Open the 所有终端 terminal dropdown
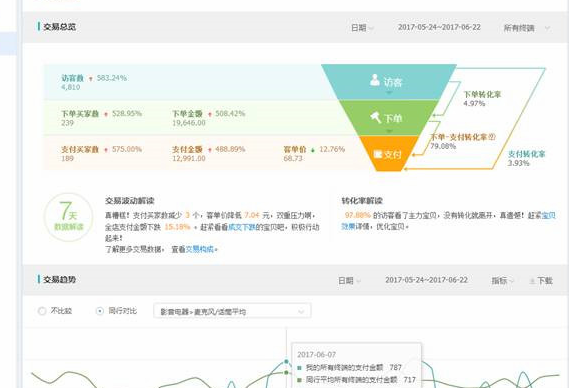Screen dimensions: 569x388 [x=527, y=28]
